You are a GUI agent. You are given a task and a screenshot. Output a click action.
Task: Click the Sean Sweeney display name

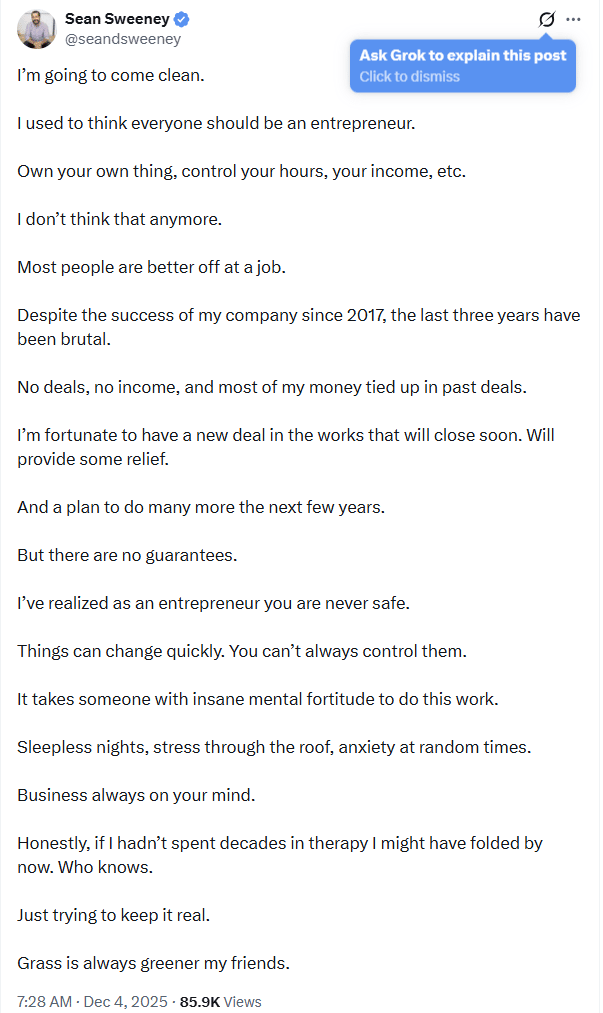click(x=118, y=19)
